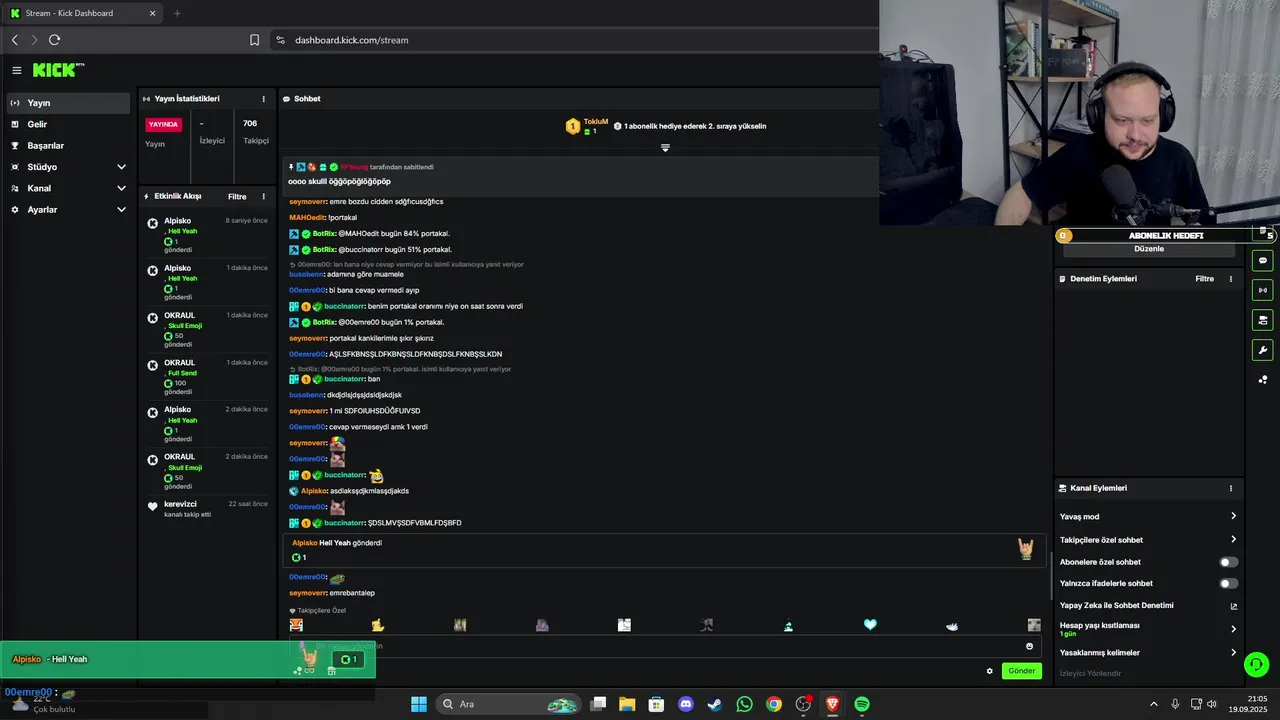Open Spotify from the taskbar

click(862, 704)
